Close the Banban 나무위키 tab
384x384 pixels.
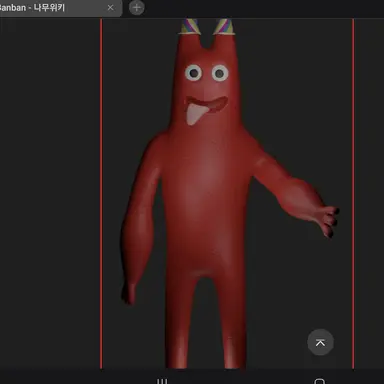(110, 8)
